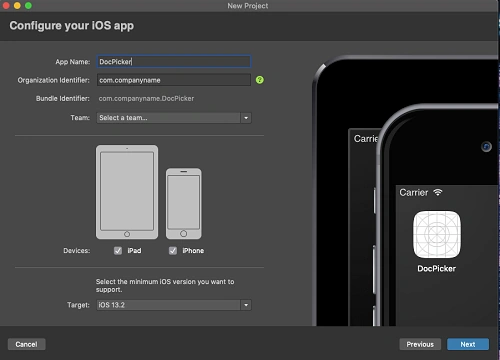
Task: Click the Cancel button
Action: pyautogui.click(x=27, y=344)
